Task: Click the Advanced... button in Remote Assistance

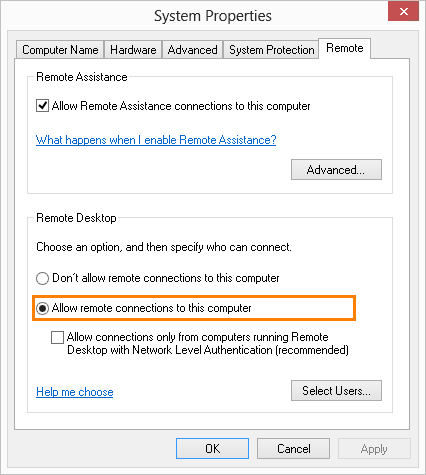Action: pyautogui.click(x=336, y=170)
